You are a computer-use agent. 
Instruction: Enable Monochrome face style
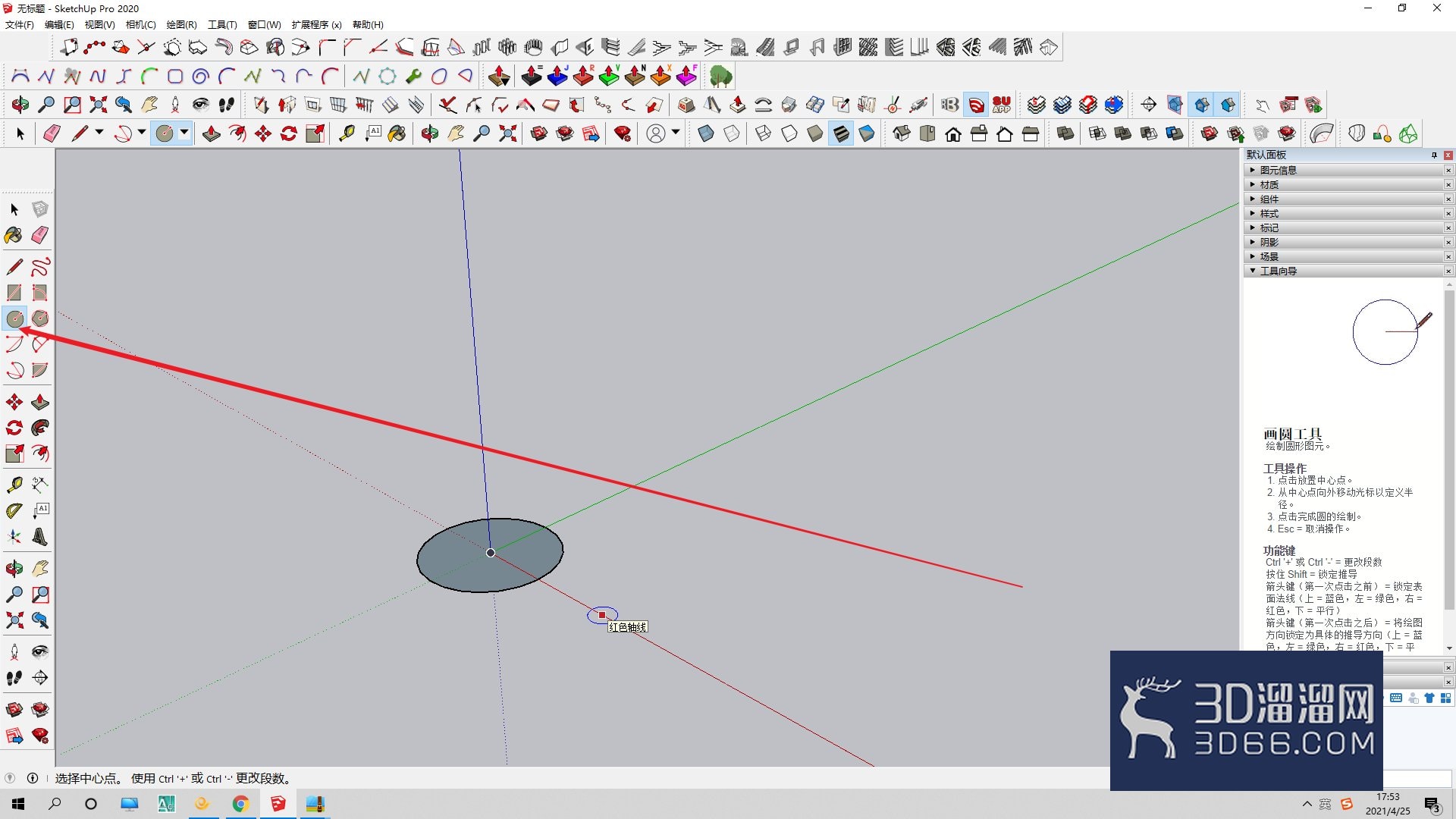867,134
